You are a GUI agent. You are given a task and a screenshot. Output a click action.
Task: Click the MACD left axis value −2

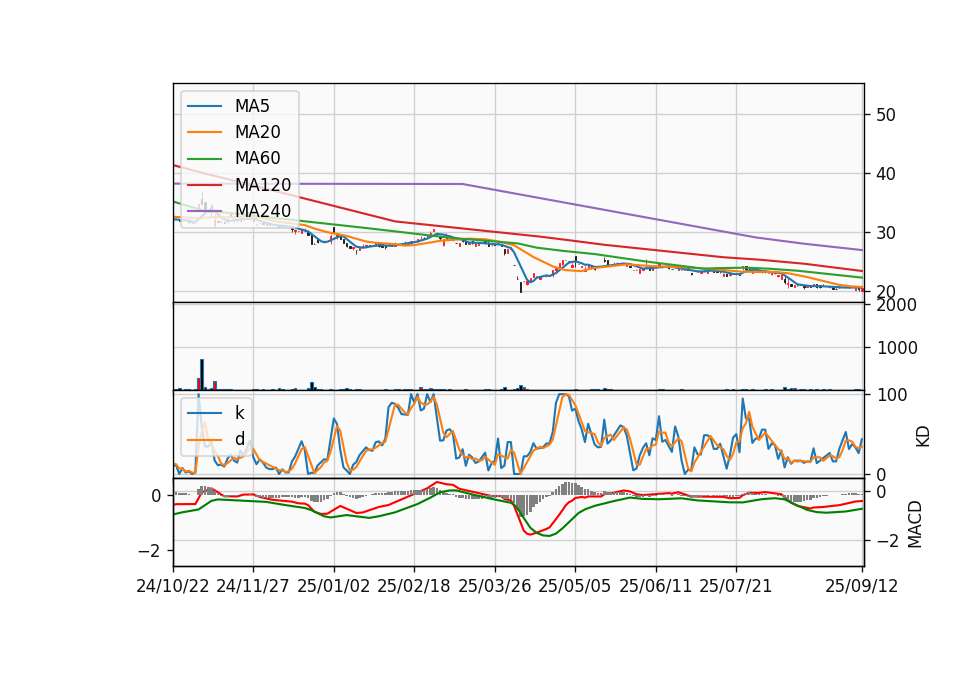[149, 551]
